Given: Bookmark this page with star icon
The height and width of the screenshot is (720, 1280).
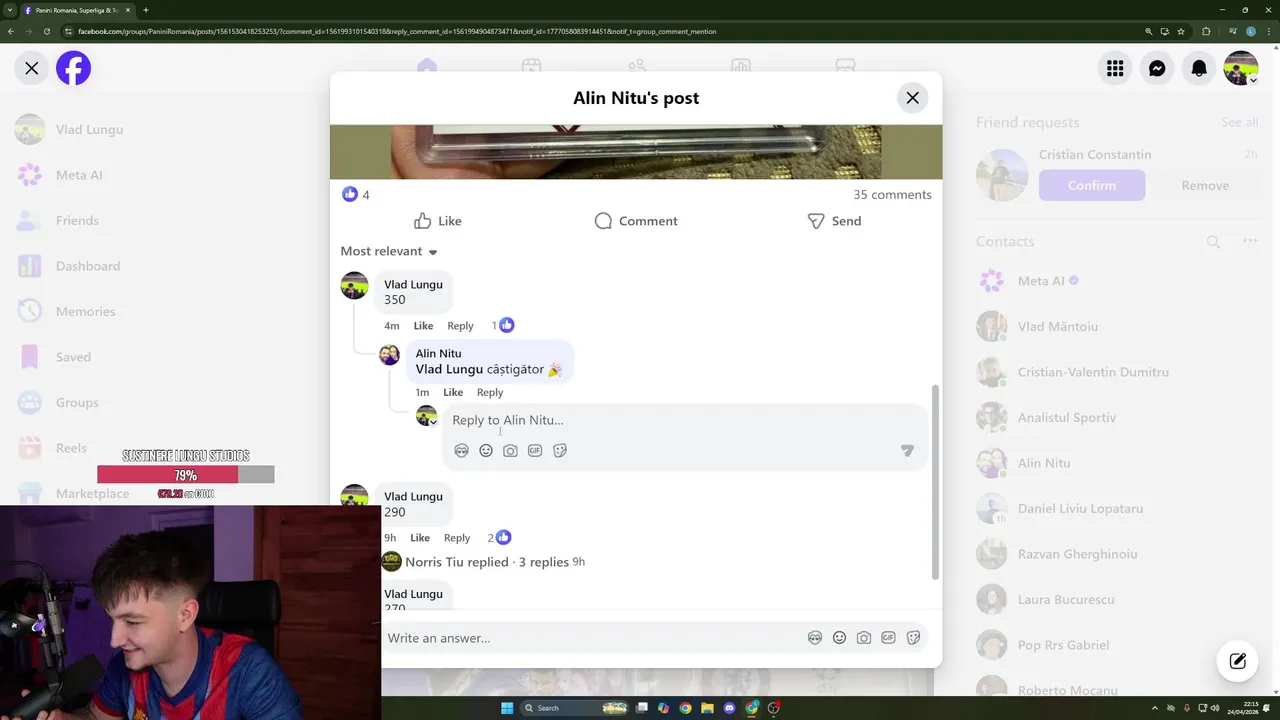Looking at the screenshot, I should (x=1181, y=31).
